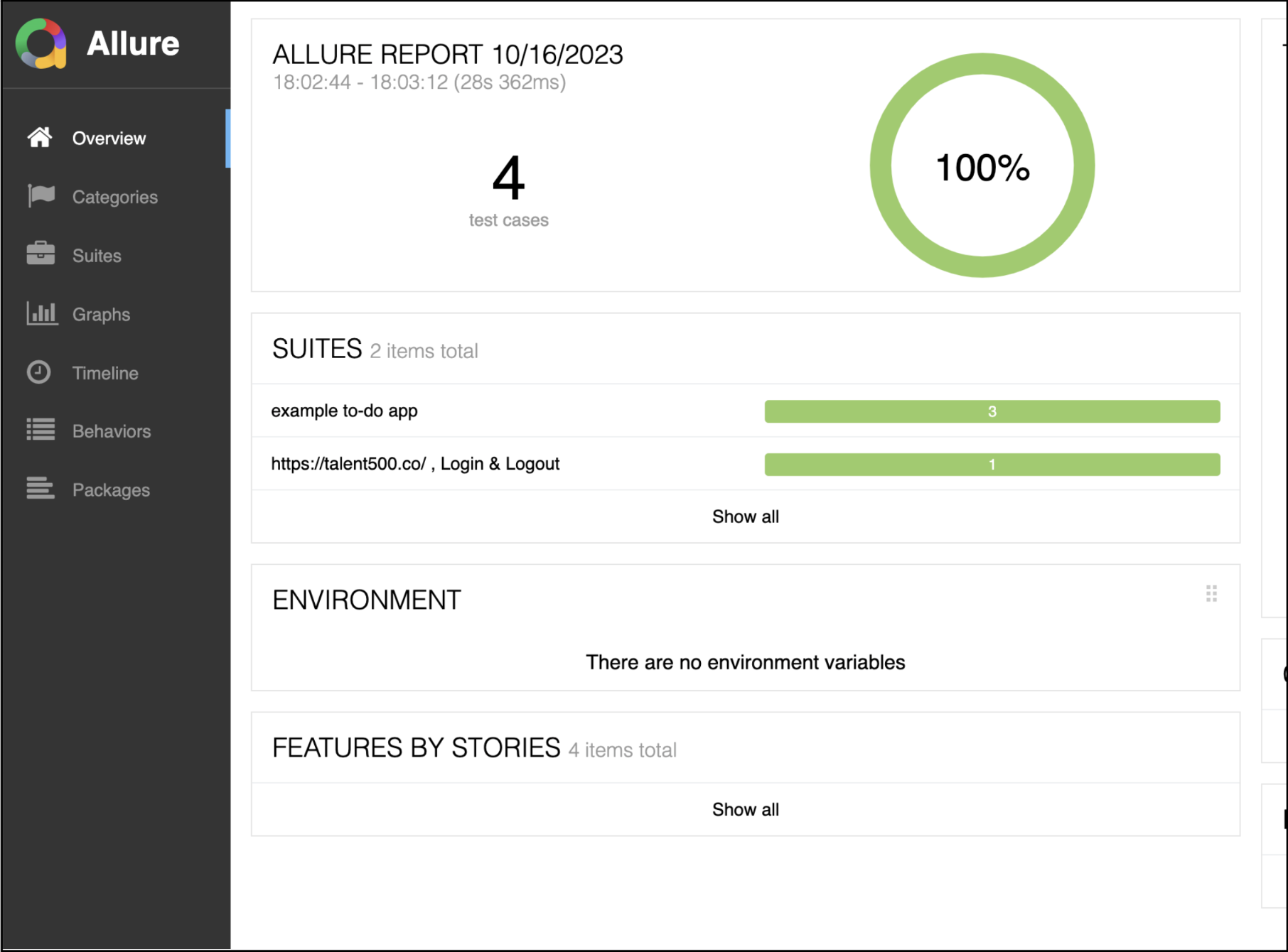Open the Timeline section label
Image resolution: width=1288 pixels, height=952 pixels.
pos(105,373)
